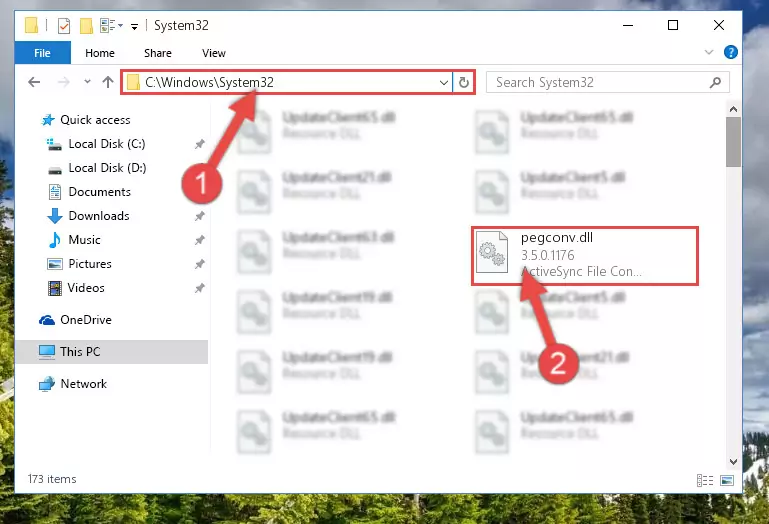769x524 pixels.
Task: Switch to details view in status bar
Action: point(705,480)
